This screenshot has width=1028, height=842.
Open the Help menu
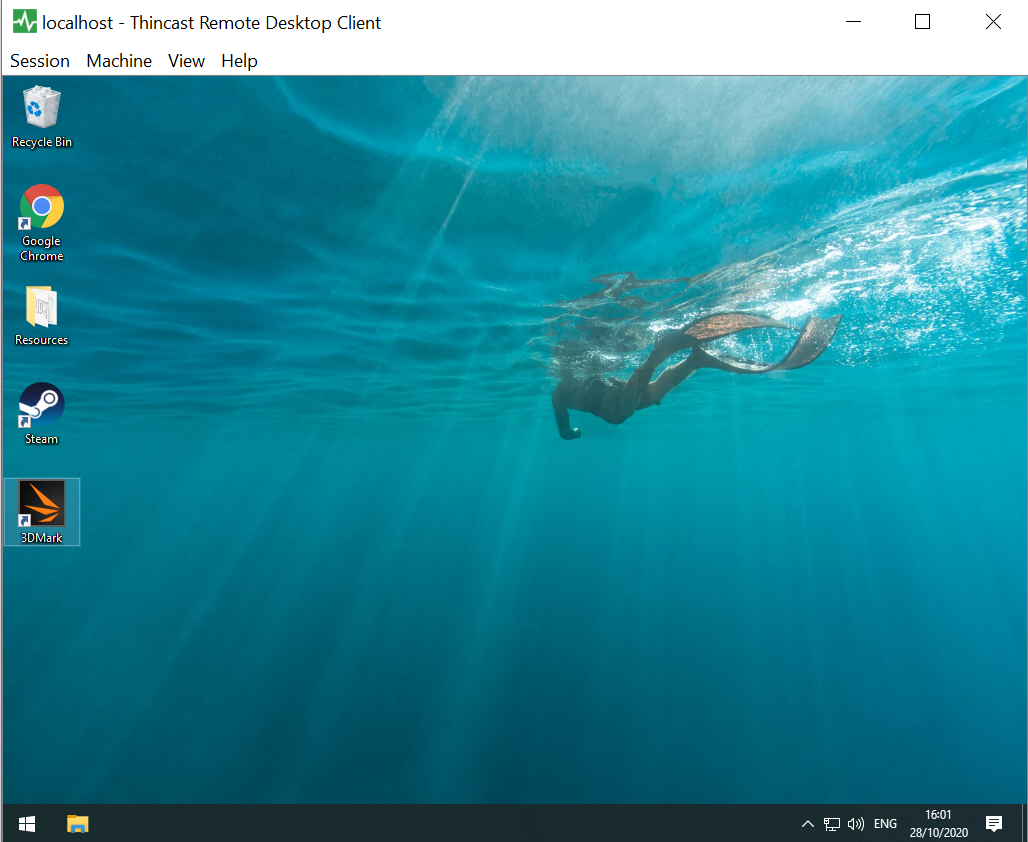point(239,61)
